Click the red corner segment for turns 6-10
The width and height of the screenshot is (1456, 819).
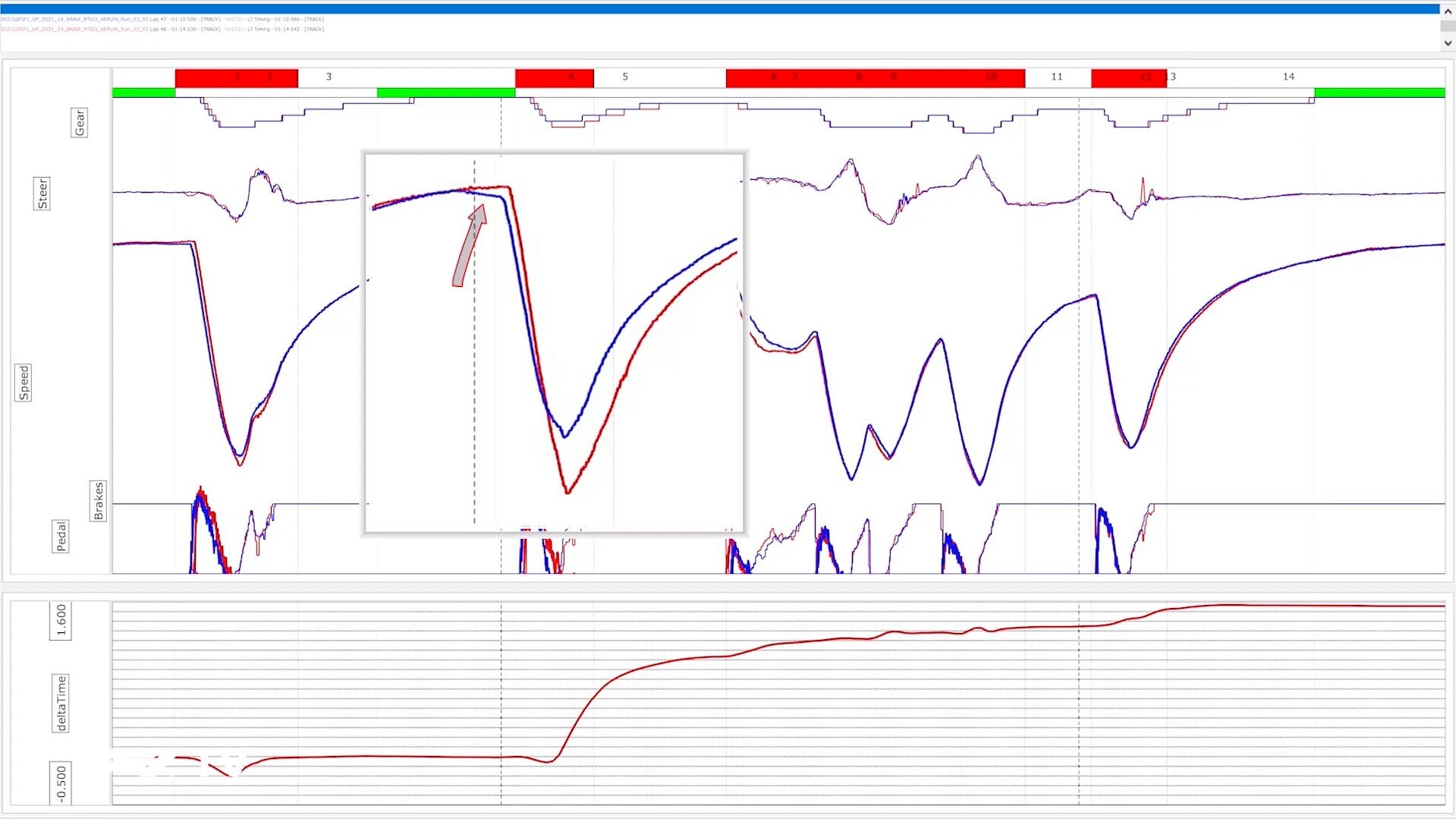tap(876, 77)
